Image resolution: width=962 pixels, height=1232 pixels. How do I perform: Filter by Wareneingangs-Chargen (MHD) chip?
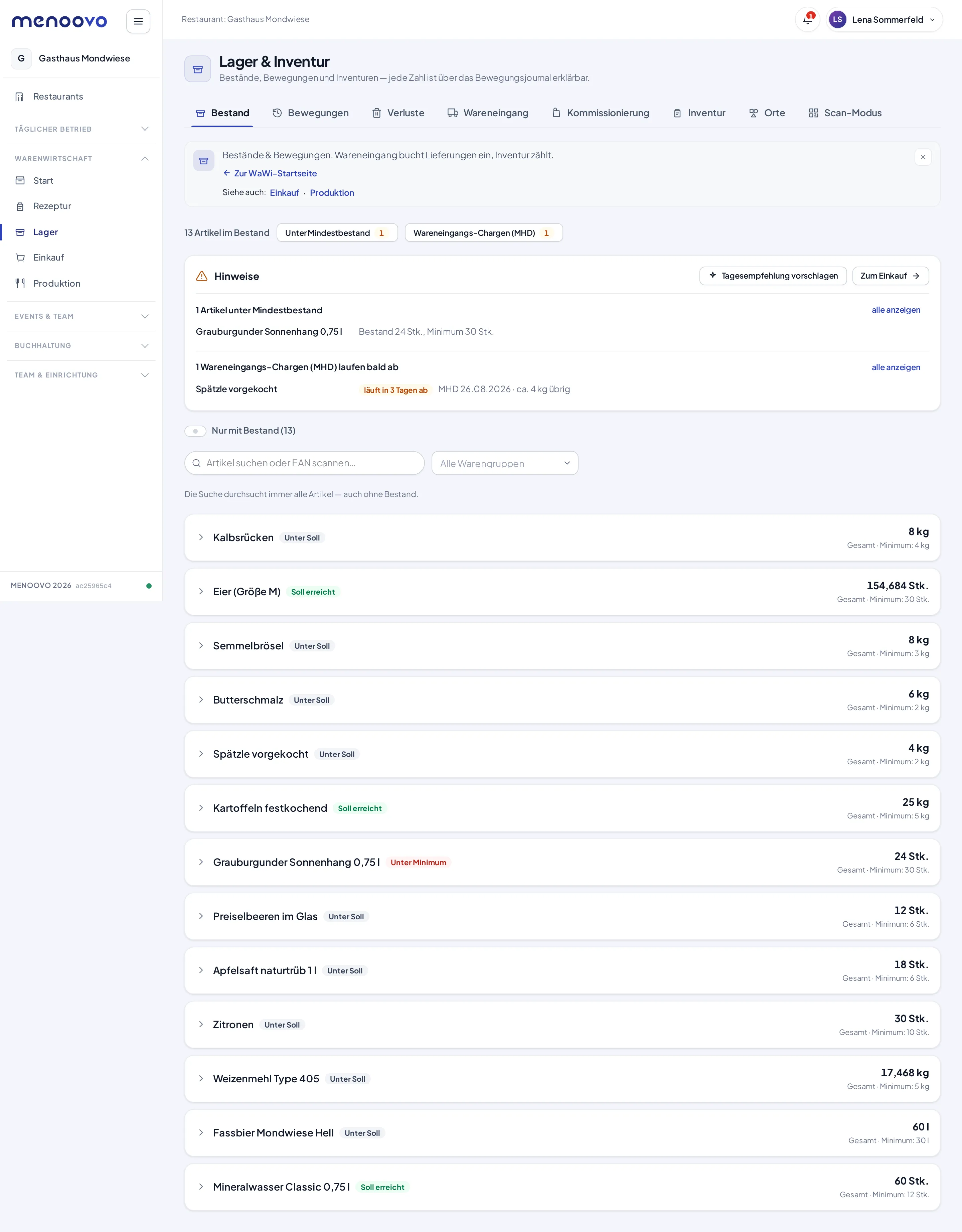pos(484,233)
